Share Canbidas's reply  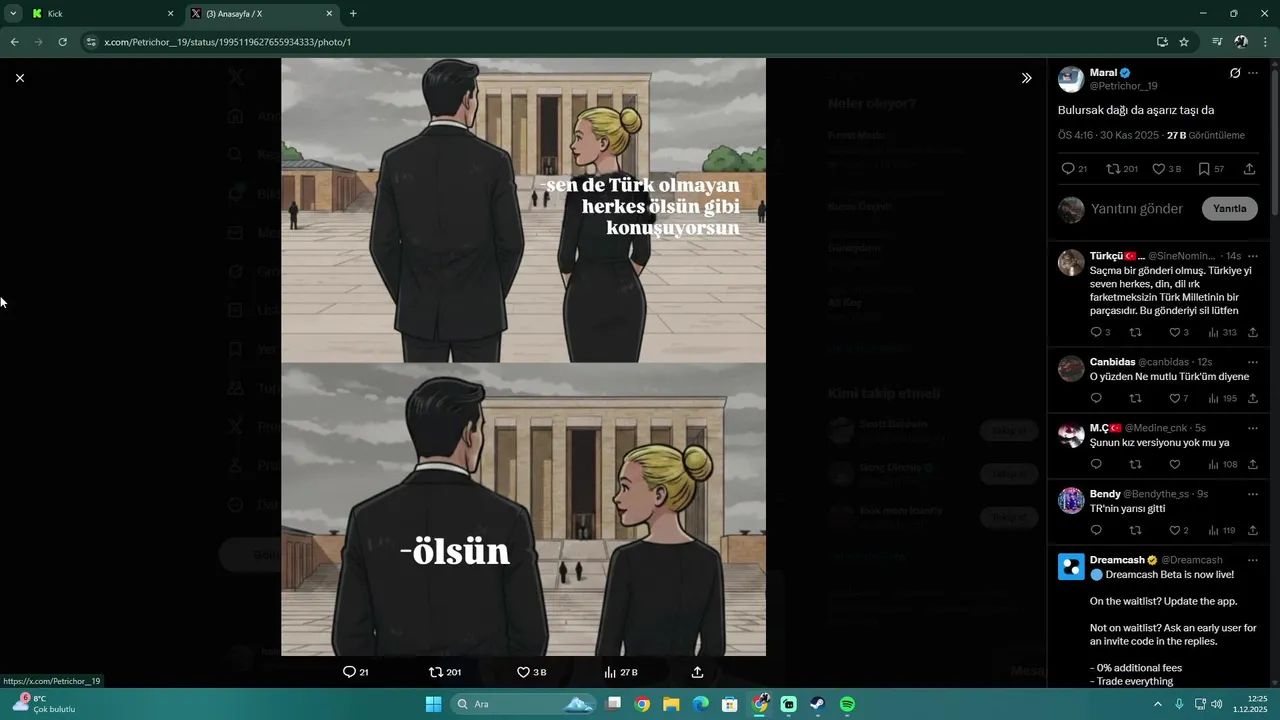tap(1253, 398)
